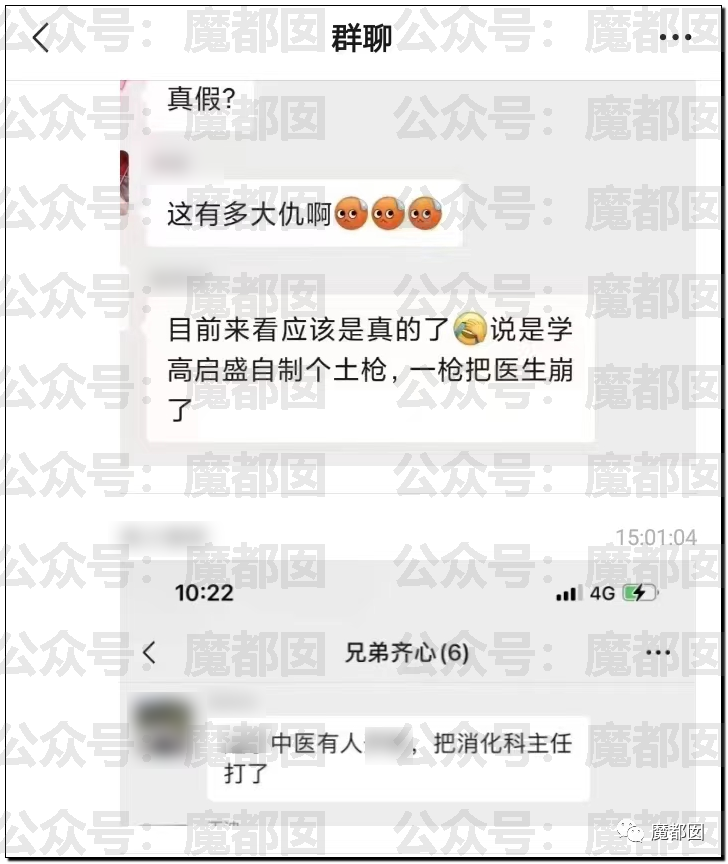This screenshot has height=864, width=728.
Task: Tap the 4G signal bars icon
Action: pos(569,593)
